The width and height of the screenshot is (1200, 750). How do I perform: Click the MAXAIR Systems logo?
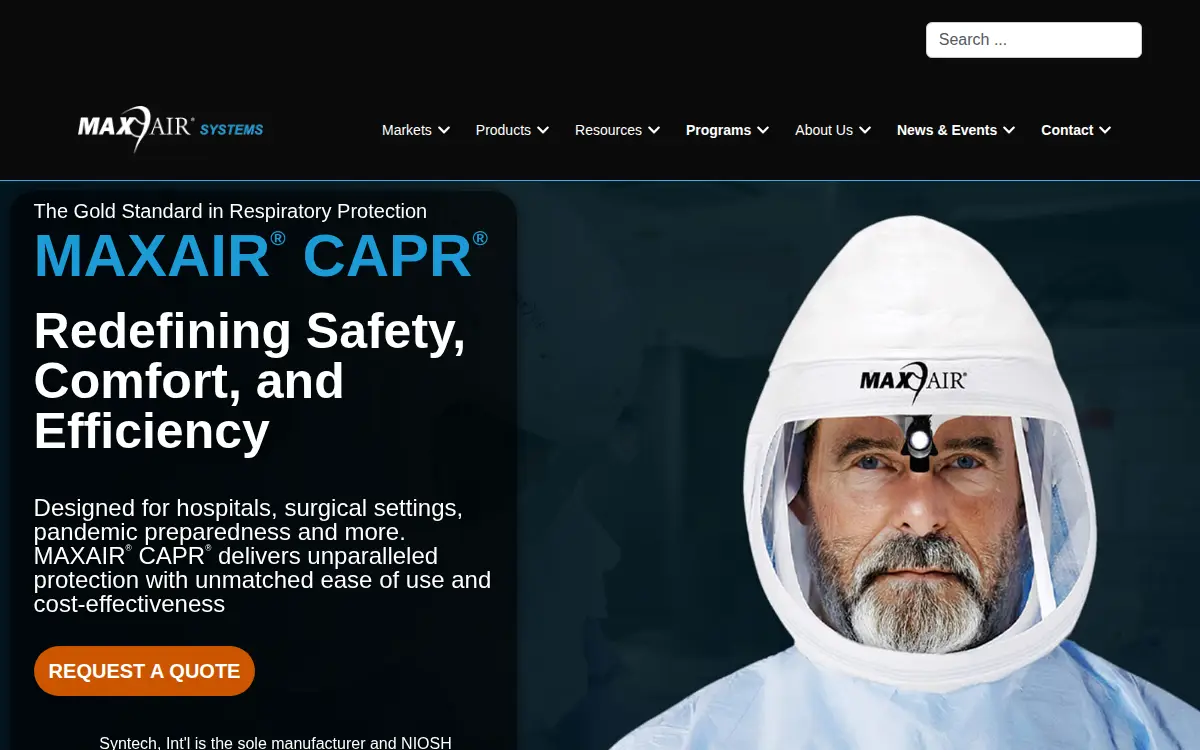(x=171, y=129)
